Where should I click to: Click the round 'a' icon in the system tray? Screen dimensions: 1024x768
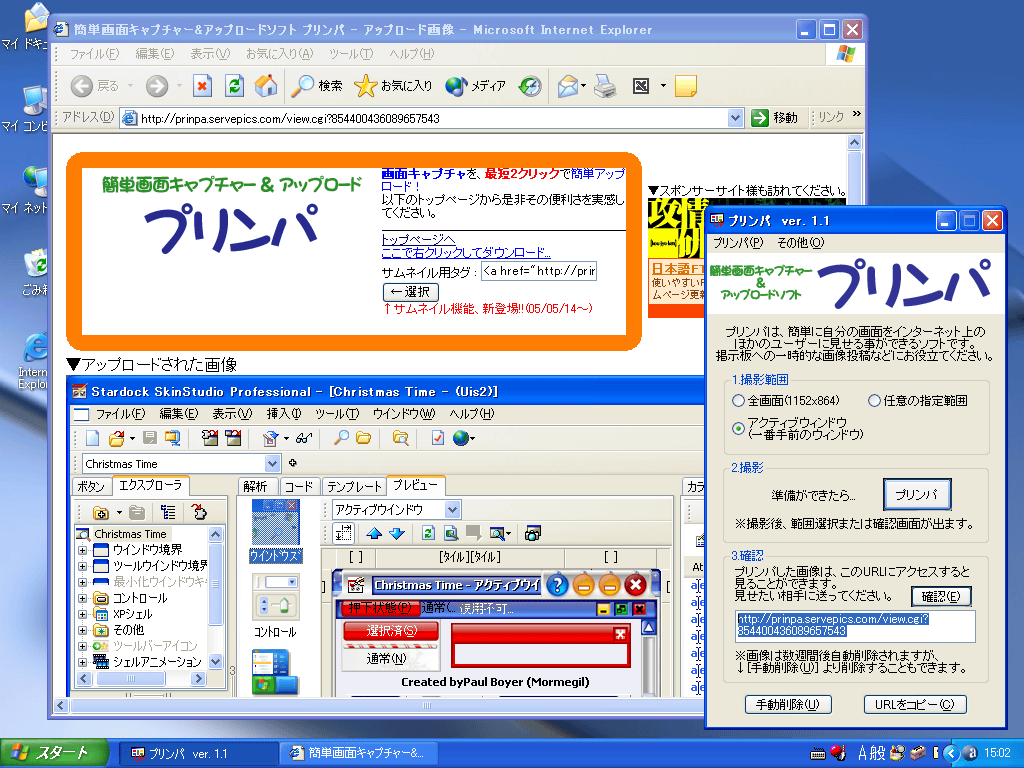pyautogui.click(x=970, y=754)
